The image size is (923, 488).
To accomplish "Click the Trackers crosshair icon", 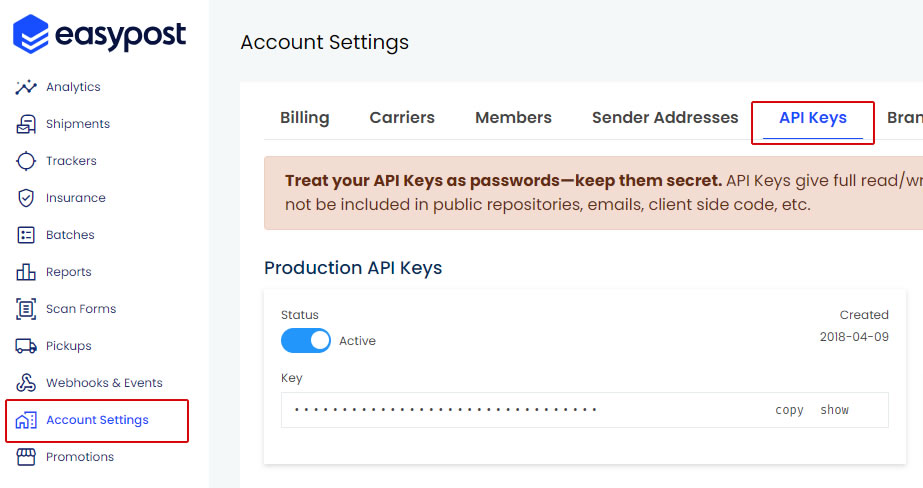I will point(26,161).
